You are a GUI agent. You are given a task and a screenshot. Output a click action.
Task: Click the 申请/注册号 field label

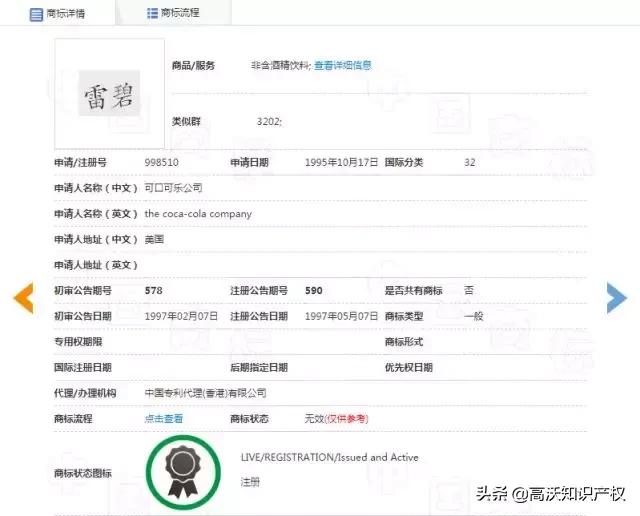(80, 162)
